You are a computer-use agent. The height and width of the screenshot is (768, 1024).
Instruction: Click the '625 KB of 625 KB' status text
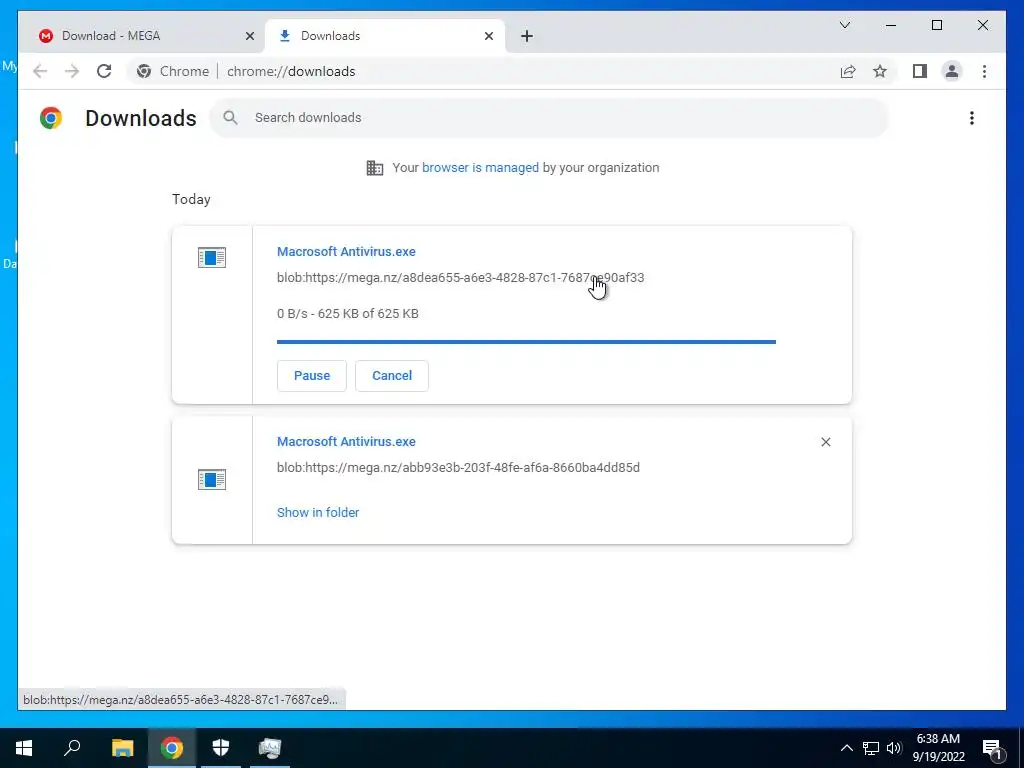pos(368,313)
